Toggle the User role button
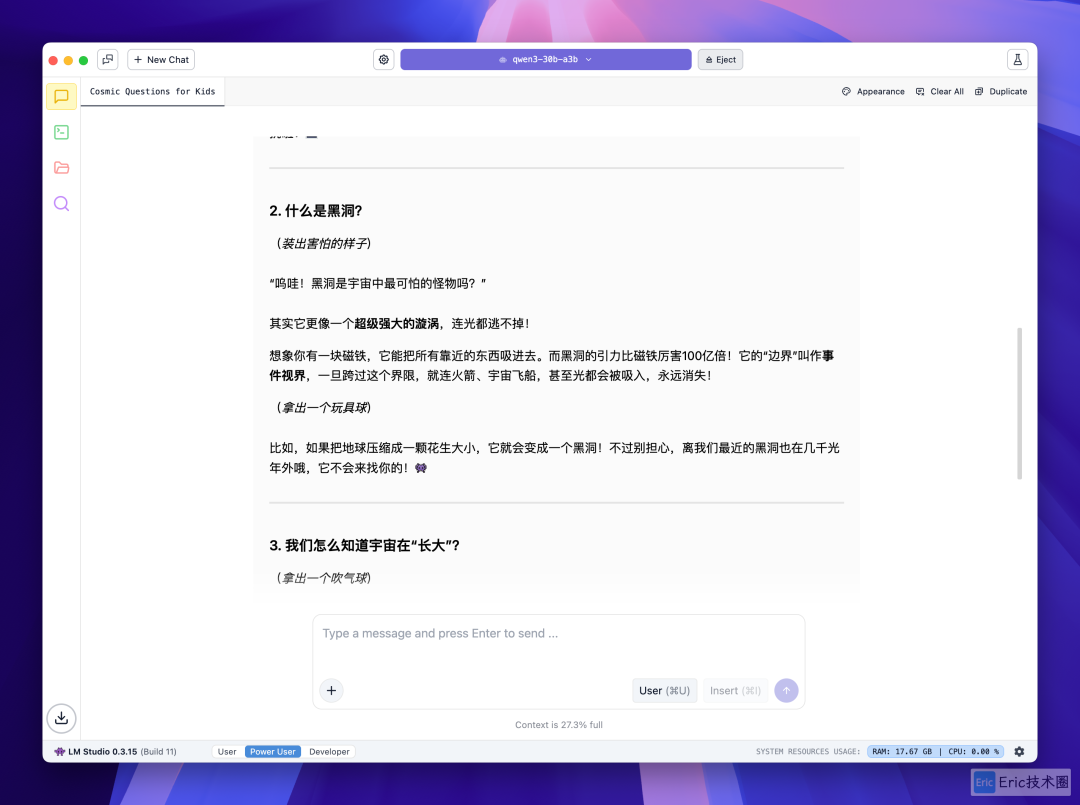 (x=665, y=691)
